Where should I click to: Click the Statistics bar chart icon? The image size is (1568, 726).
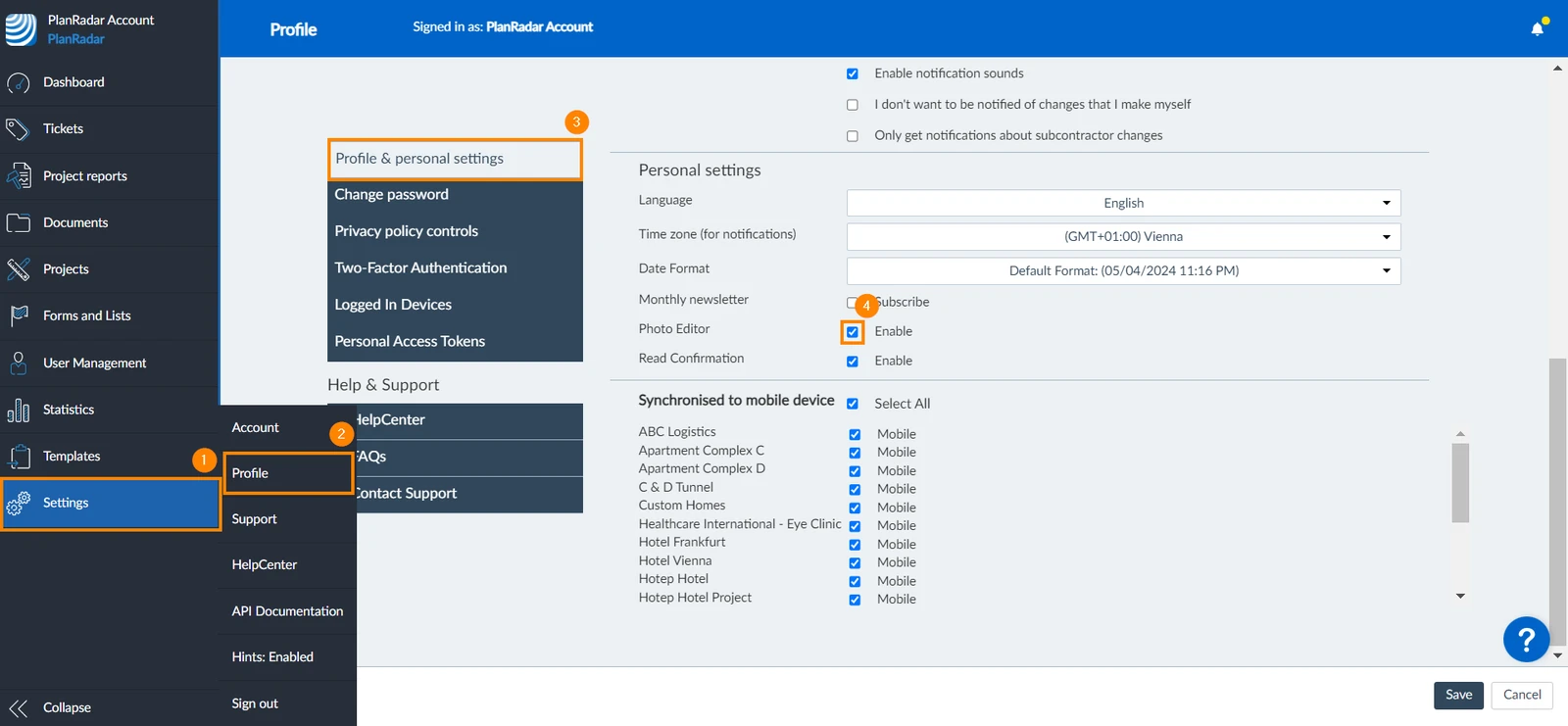(18, 411)
